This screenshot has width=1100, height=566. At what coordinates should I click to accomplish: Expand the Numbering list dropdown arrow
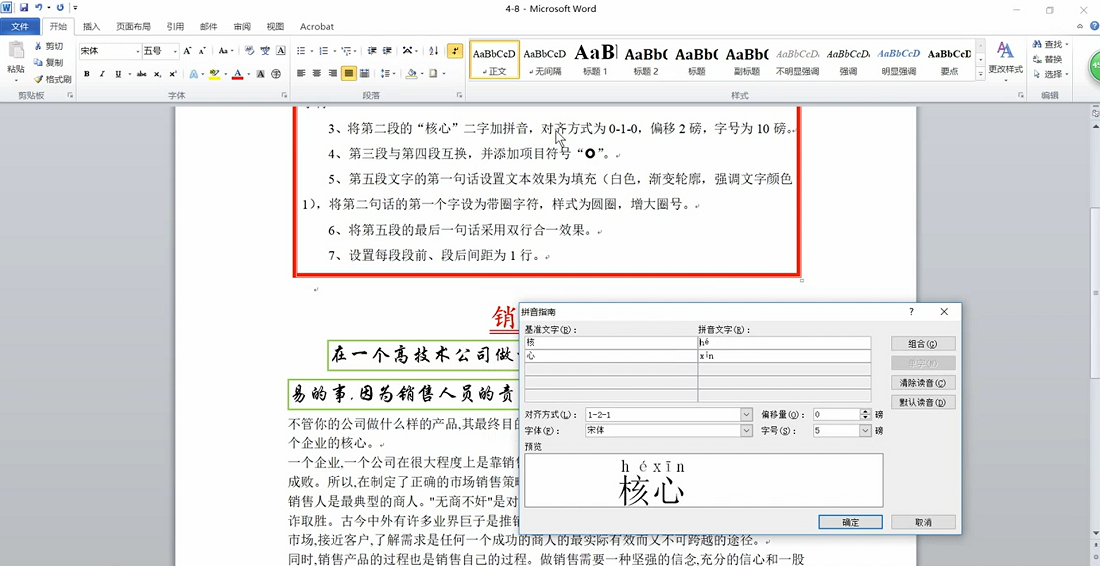334,51
